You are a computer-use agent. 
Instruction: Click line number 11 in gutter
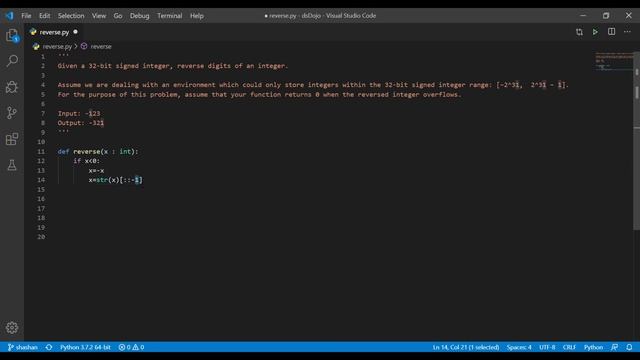[41, 151]
